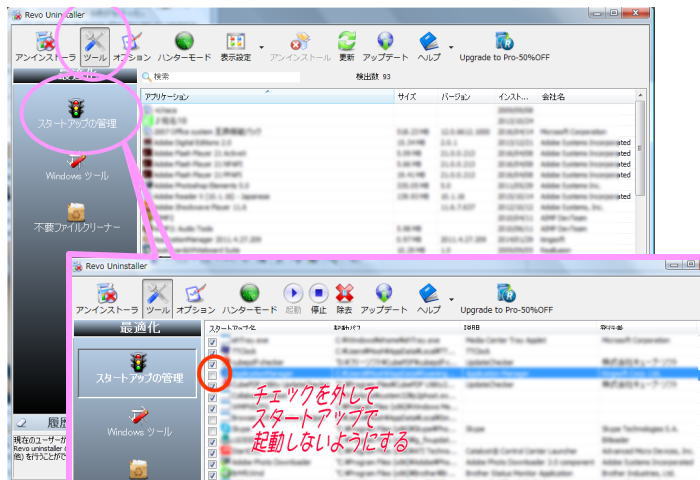Image resolution: width=700 pixels, height=480 pixels.
Task: Expand the ヘルプ dropdown arrow in the back window
Action: point(451,47)
